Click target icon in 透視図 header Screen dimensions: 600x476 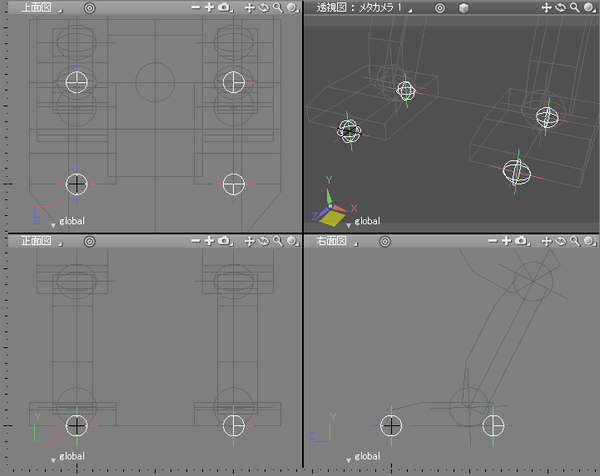click(440, 8)
